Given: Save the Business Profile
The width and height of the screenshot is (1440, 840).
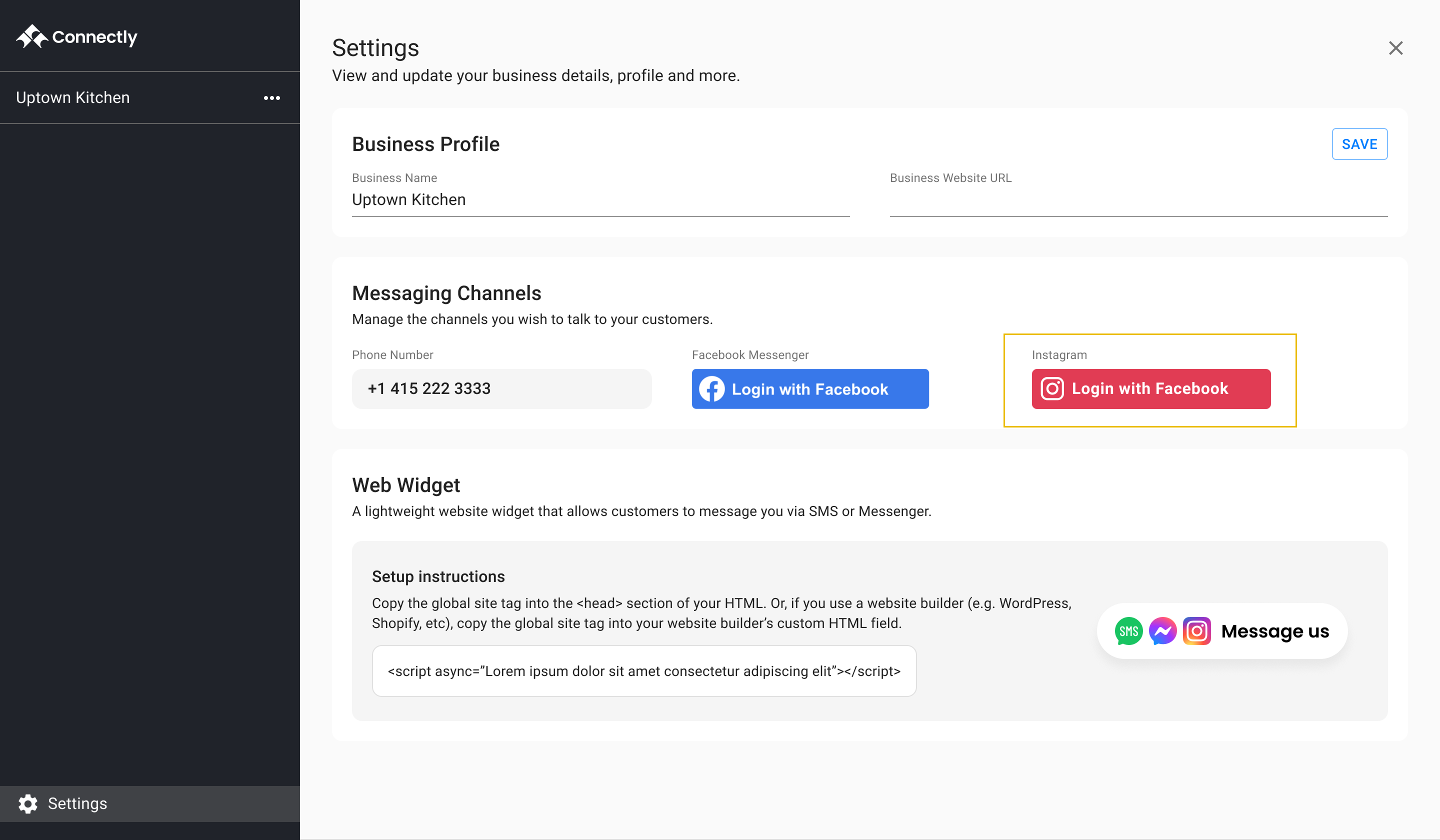Looking at the screenshot, I should 1359,144.
